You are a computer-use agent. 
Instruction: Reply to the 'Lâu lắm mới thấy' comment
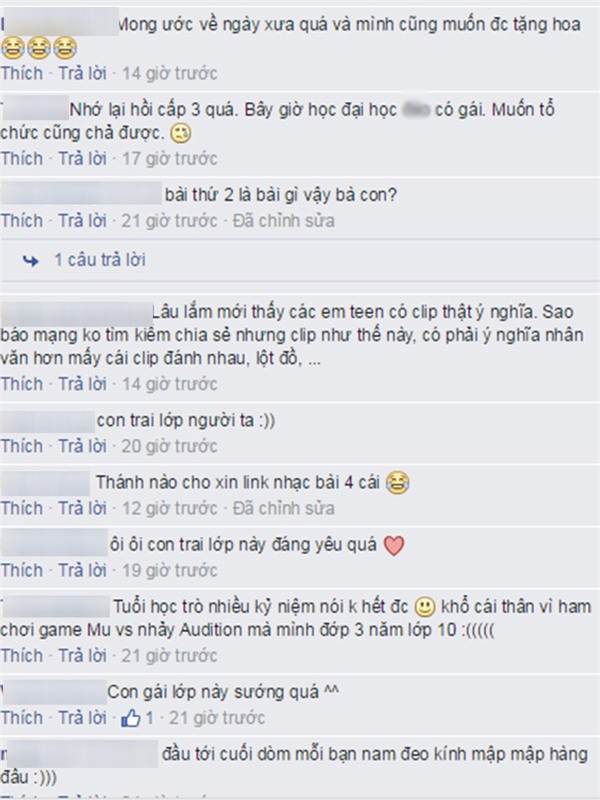point(82,384)
